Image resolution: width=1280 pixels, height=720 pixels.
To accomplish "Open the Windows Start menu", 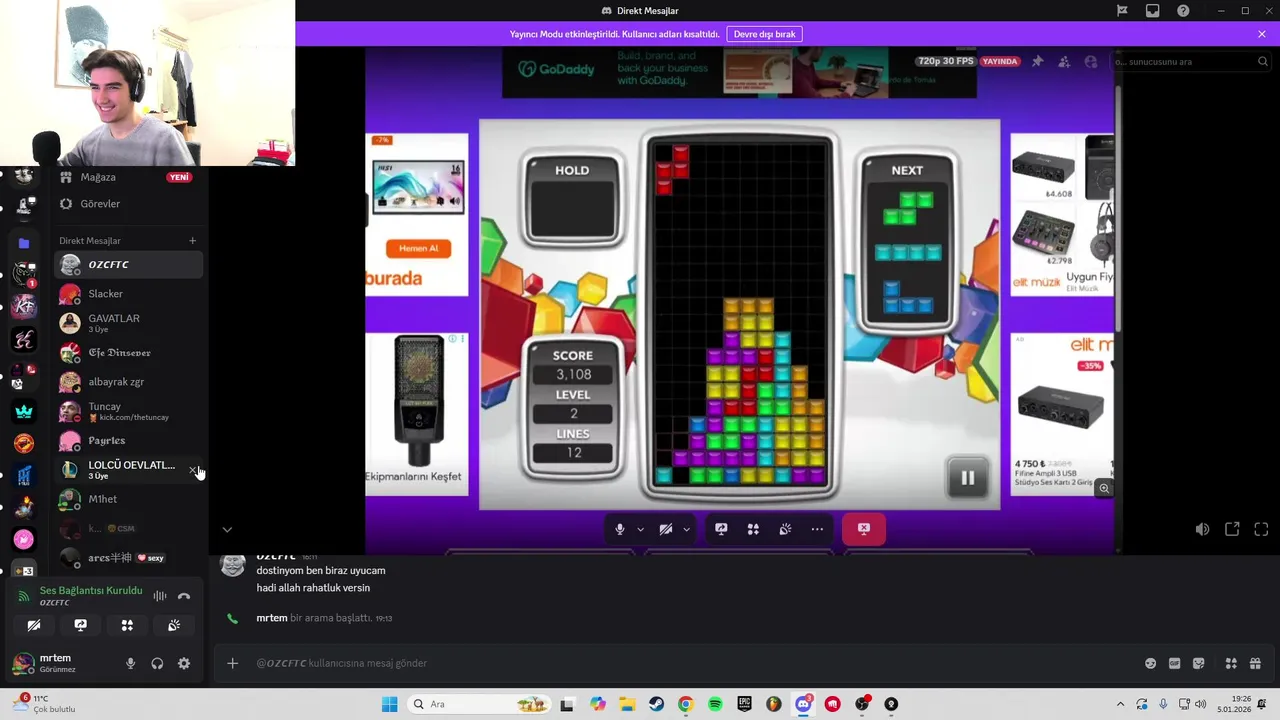I will (x=389, y=704).
